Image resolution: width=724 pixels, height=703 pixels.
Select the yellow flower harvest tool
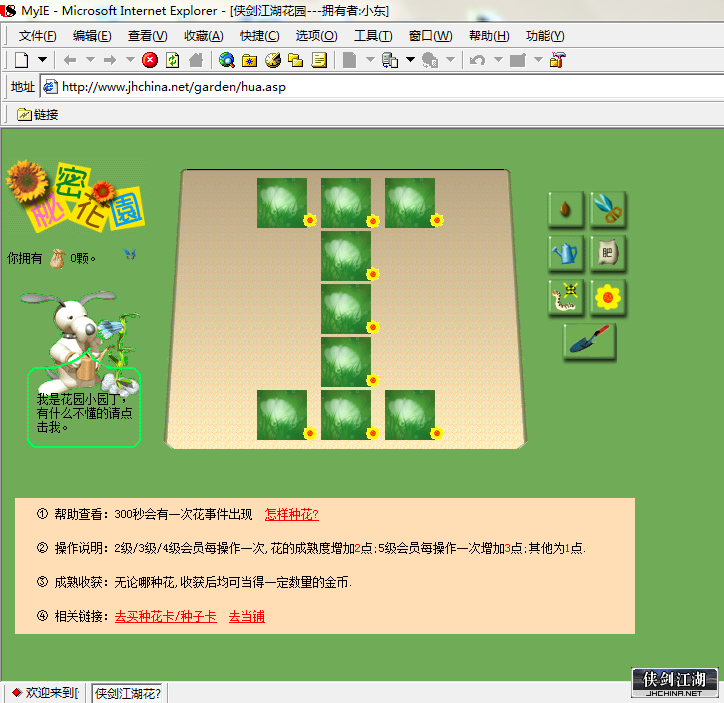click(x=608, y=297)
